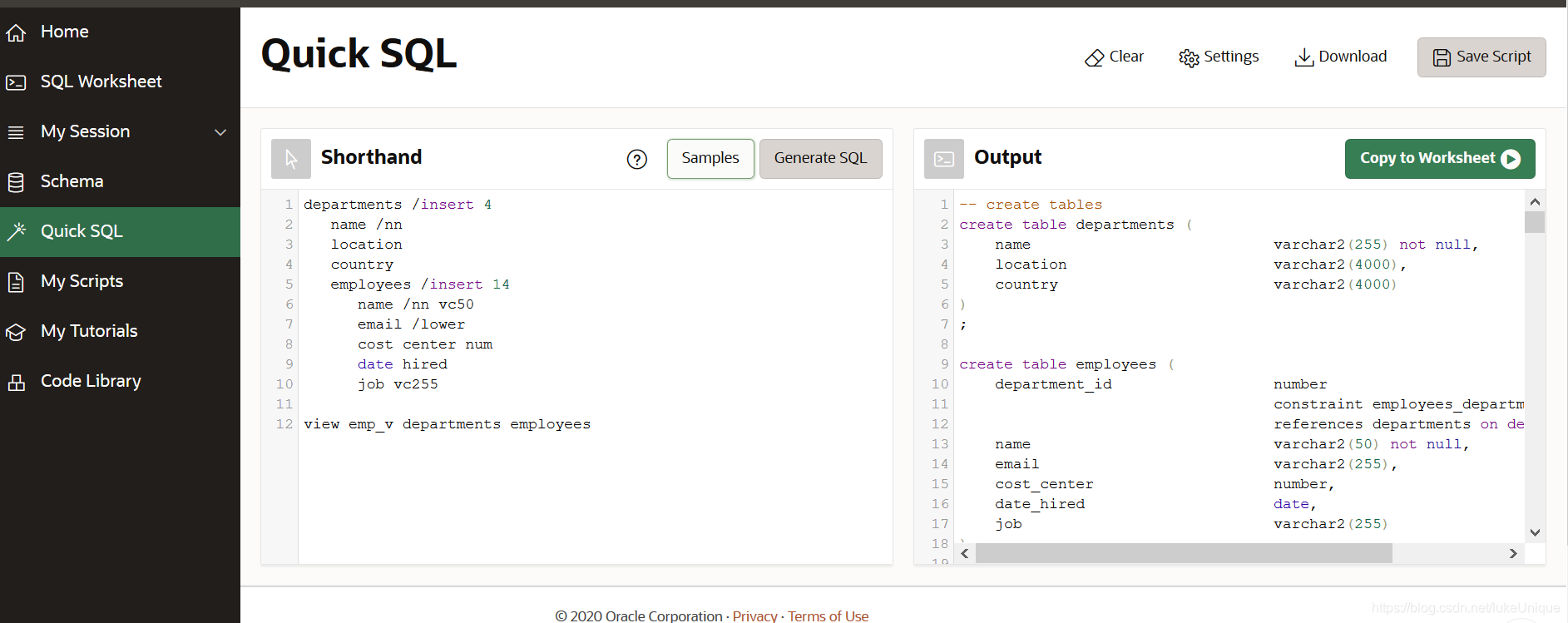Click shorthand line 'name /nn vc50'

(x=416, y=304)
